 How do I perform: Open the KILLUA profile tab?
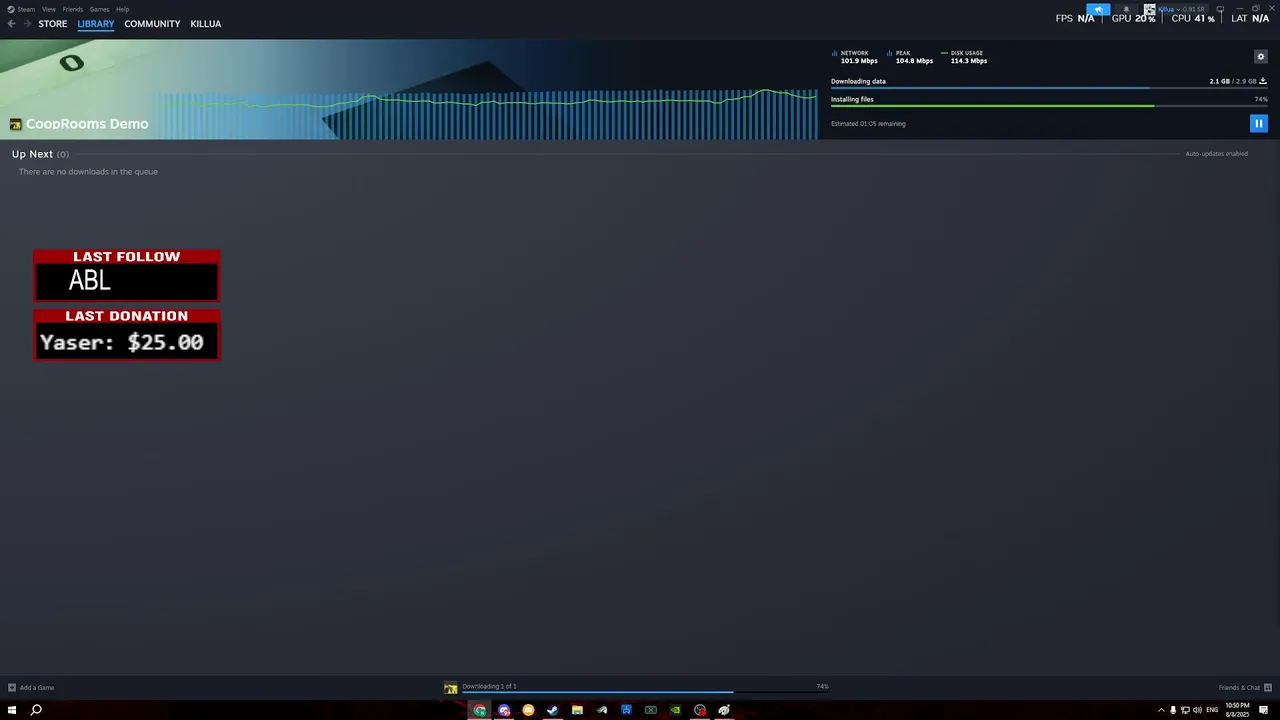(206, 24)
